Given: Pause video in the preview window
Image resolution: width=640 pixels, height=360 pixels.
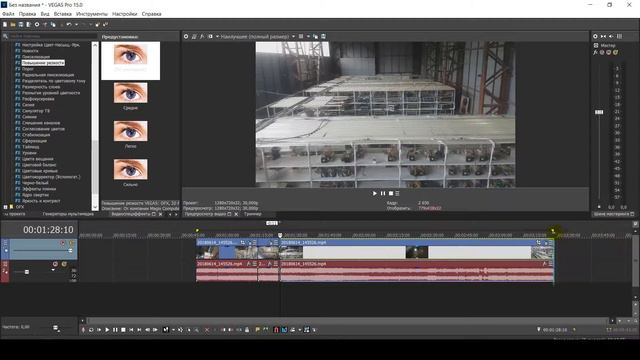Looking at the screenshot, I should pos(383,193).
